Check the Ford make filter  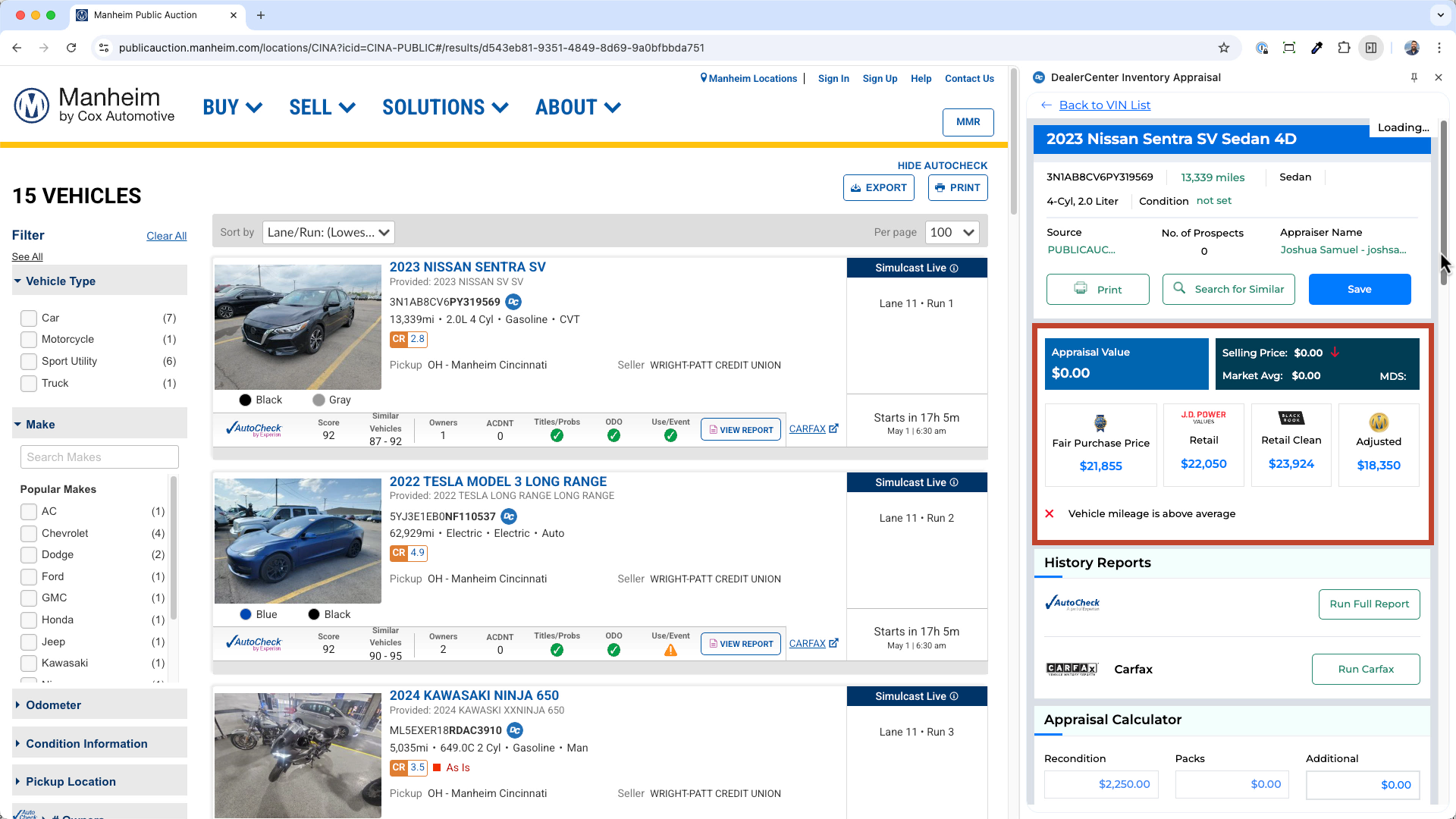pos(29,577)
